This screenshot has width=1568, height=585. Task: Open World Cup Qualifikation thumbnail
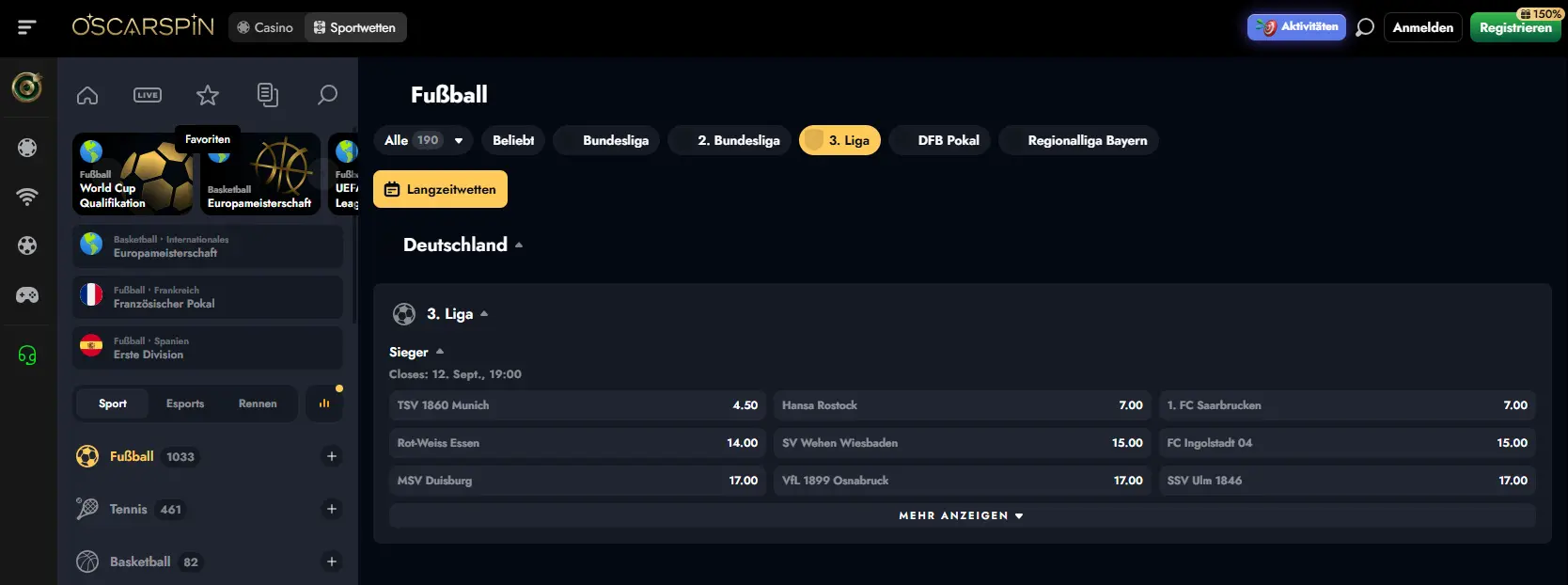pos(133,174)
